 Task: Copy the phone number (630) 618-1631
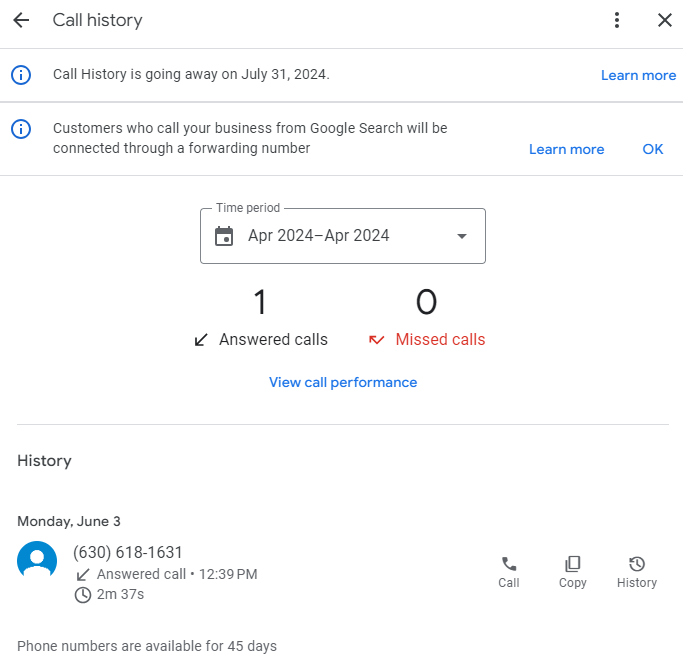(x=572, y=573)
